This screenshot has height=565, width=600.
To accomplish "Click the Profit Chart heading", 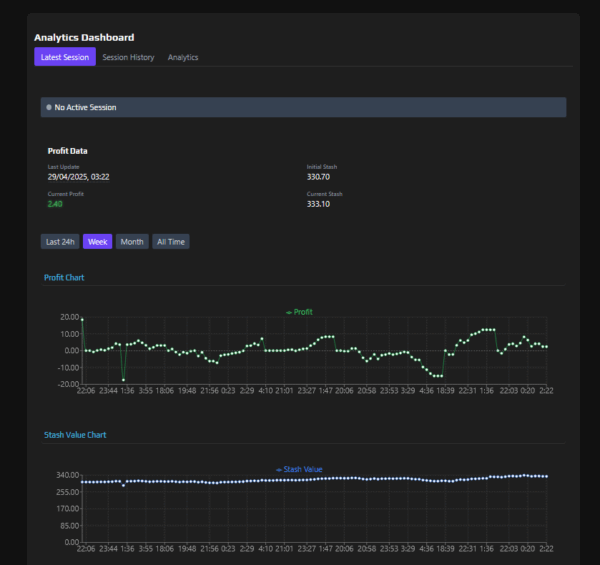I will pyautogui.click(x=64, y=277).
